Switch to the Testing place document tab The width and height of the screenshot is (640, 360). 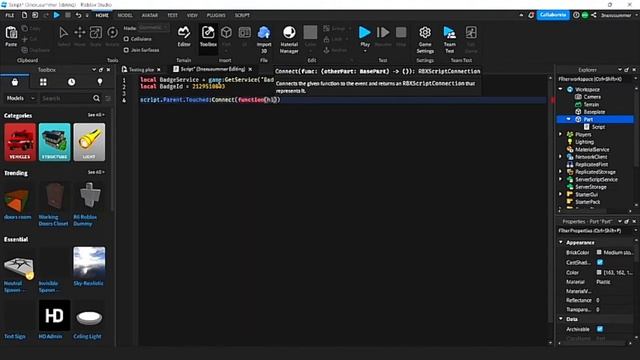[141, 70]
